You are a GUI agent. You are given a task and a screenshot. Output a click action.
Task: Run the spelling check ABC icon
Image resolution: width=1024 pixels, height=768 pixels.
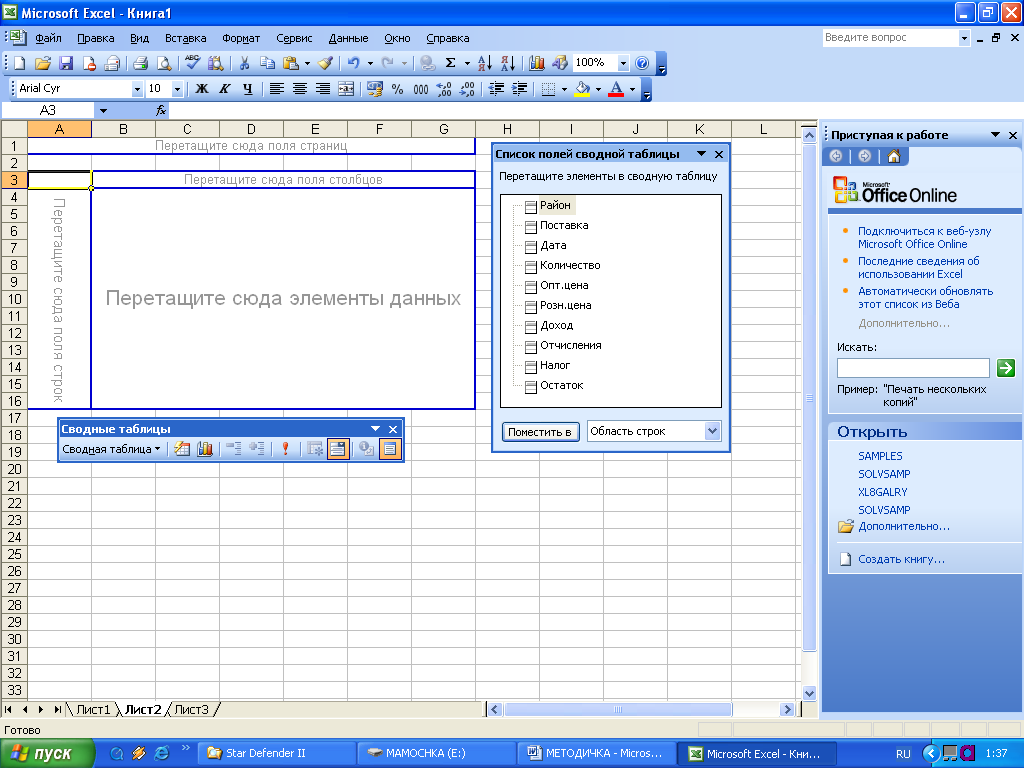pyautogui.click(x=192, y=62)
